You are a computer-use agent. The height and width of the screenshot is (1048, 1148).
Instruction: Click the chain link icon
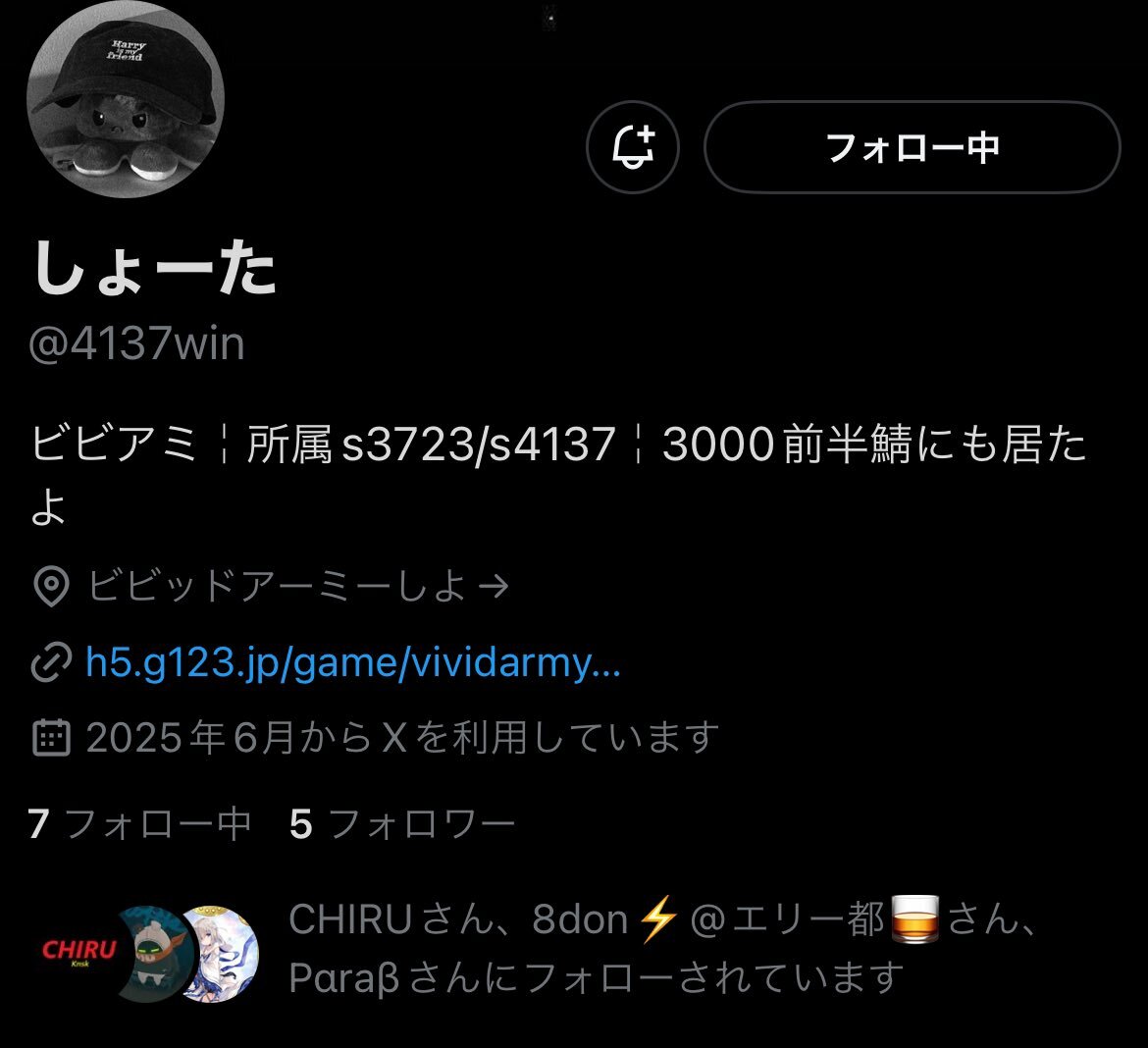(x=51, y=662)
